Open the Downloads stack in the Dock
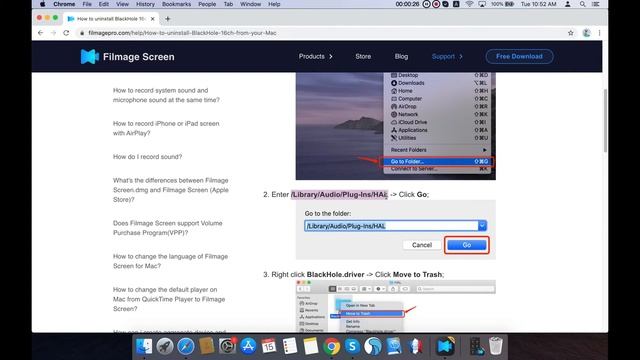This screenshot has width=640, height=360. 476,346
